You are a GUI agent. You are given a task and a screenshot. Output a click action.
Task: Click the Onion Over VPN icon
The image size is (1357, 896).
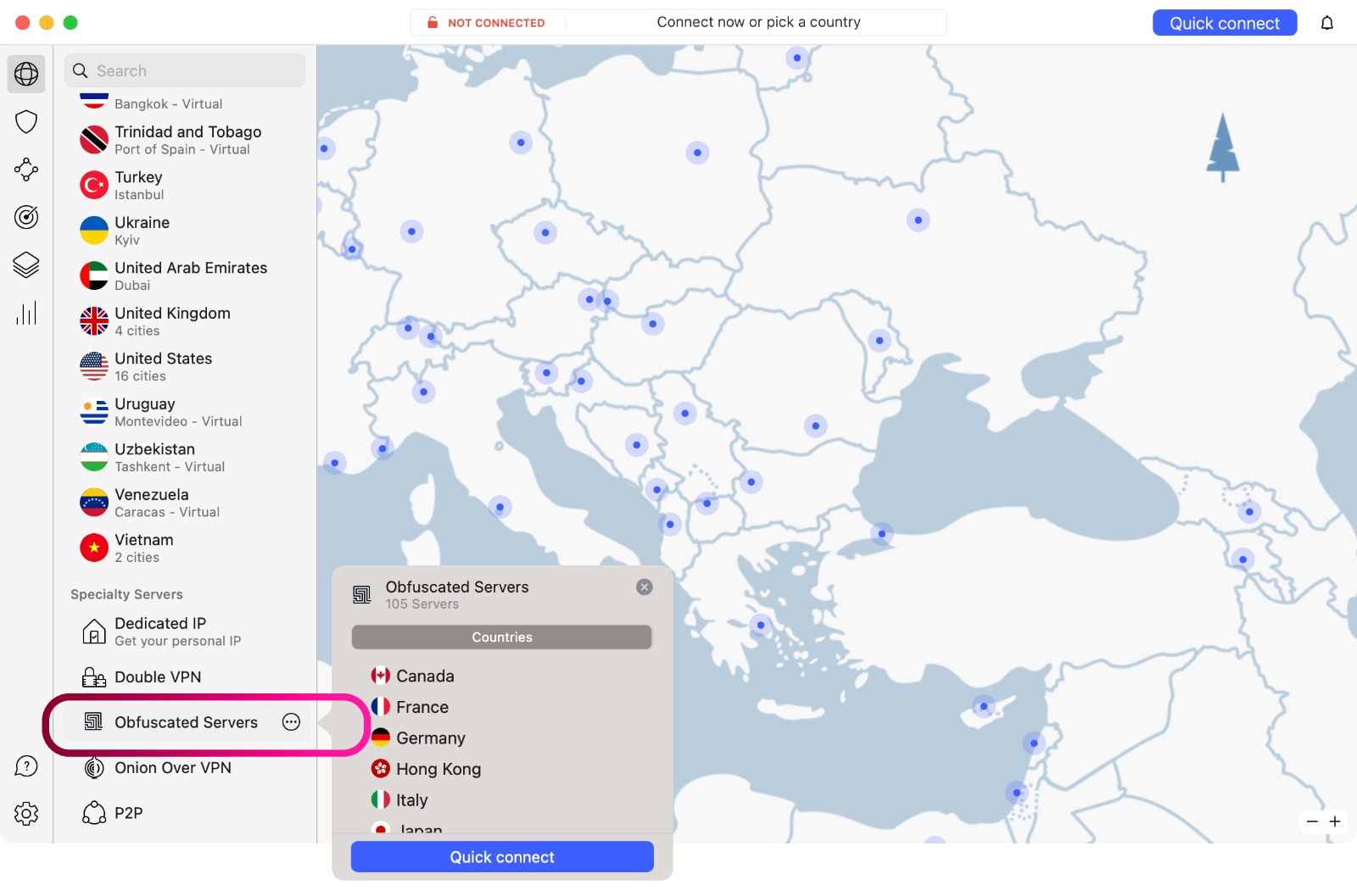(x=94, y=768)
